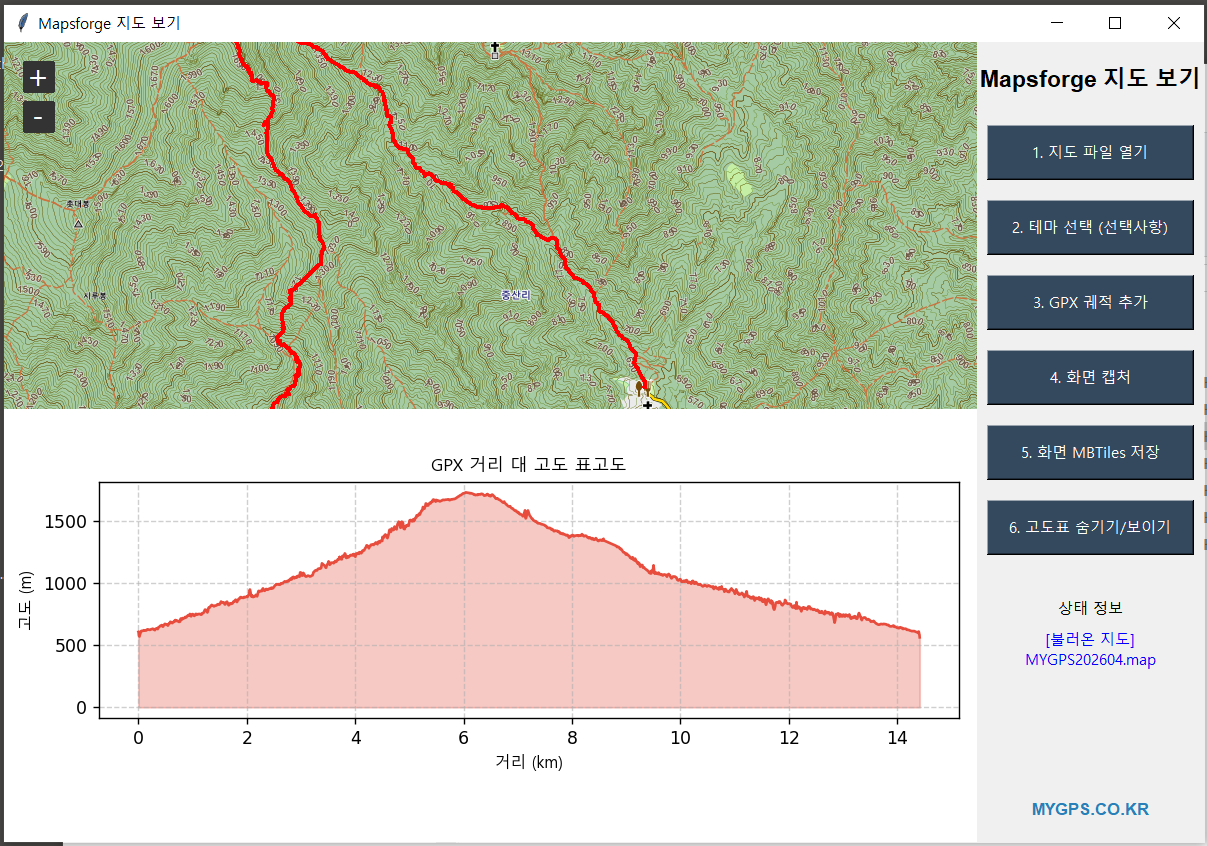Maximize the Mapsforge window
This screenshot has width=1207, height=846.
tap(1115, 23)
